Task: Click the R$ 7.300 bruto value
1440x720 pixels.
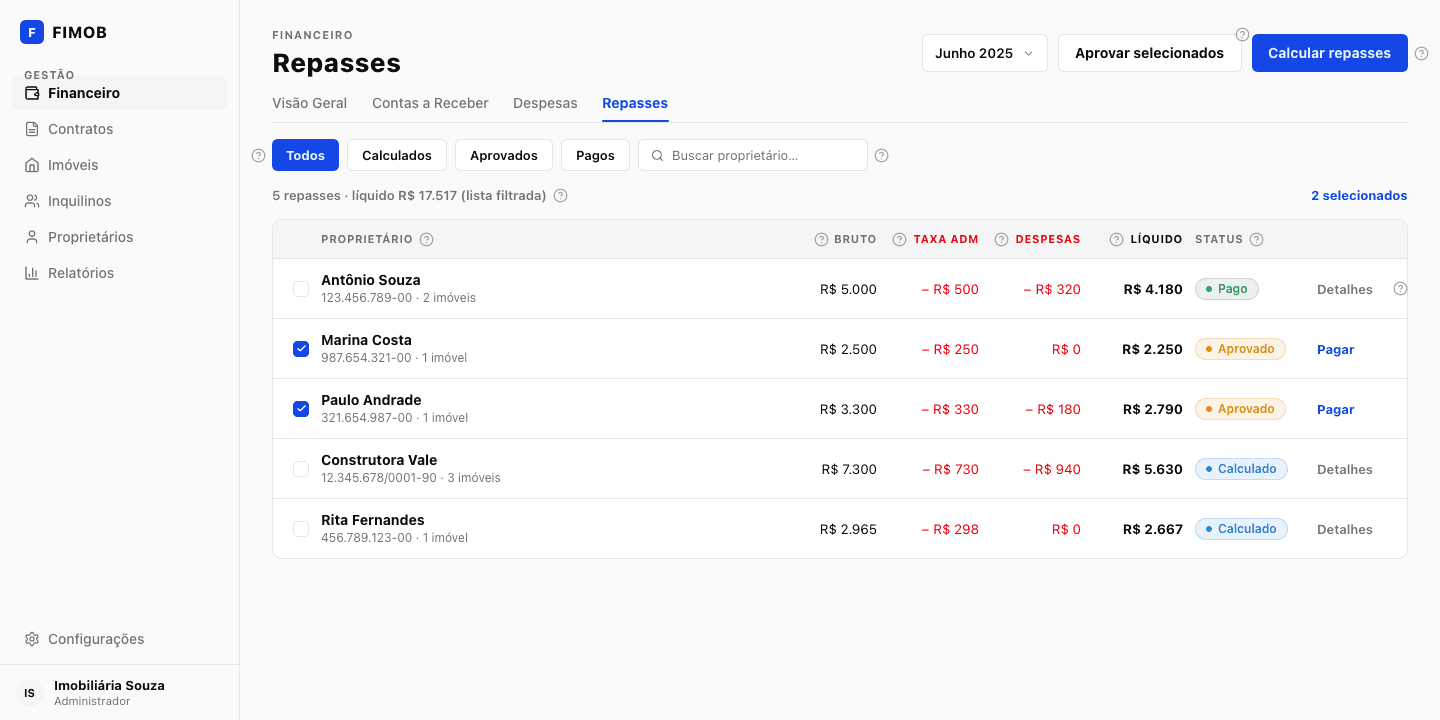Action: coord(849,469)
